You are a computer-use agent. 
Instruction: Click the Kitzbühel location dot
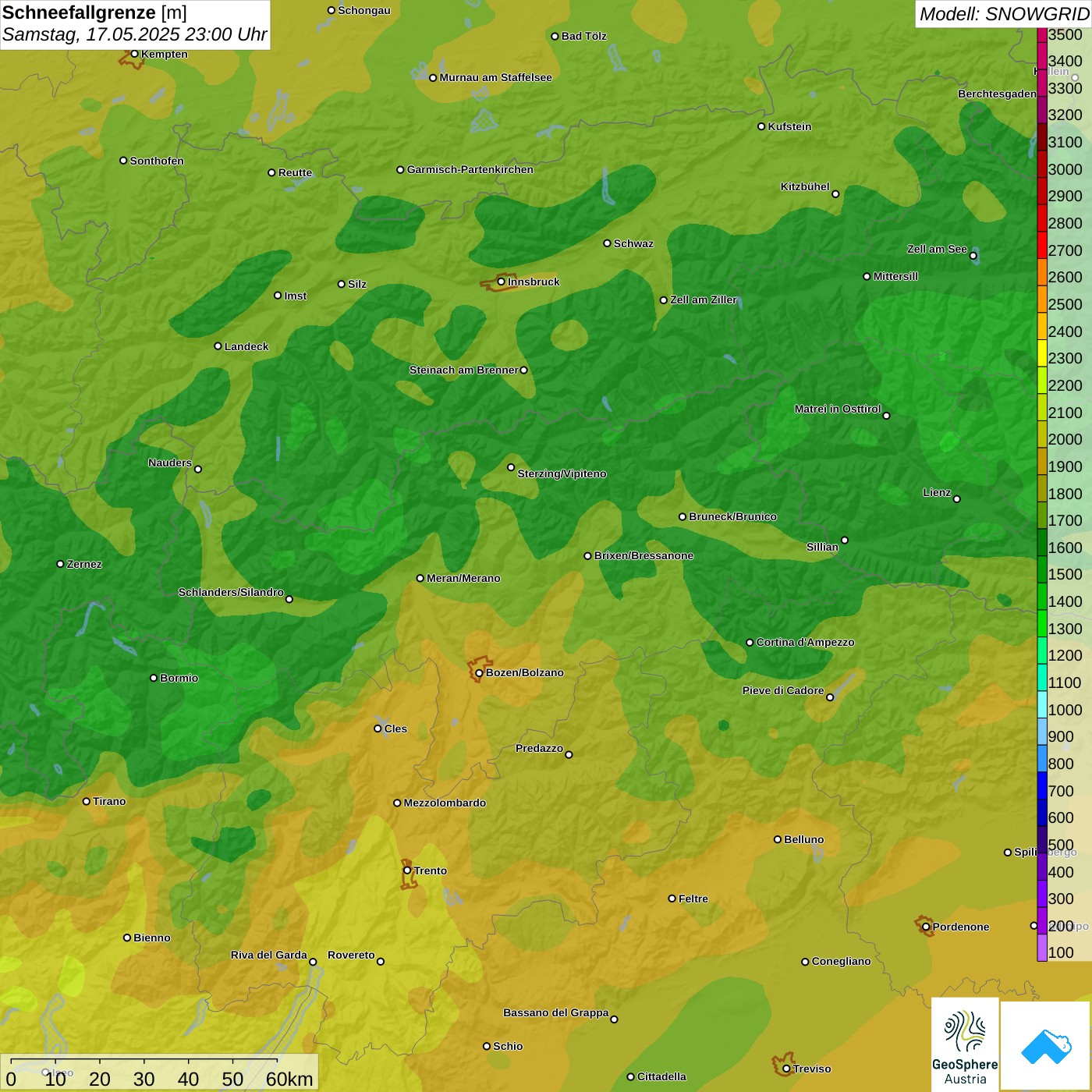pyautogui.click(x=835, y=193)
